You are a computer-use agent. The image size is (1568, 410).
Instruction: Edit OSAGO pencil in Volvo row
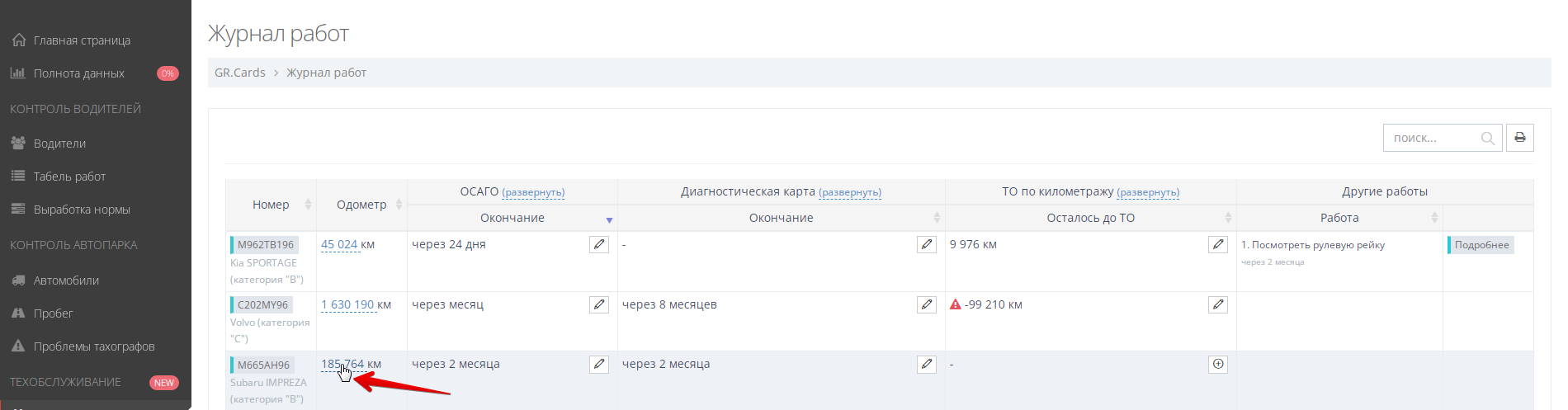[x=599, y=304]
